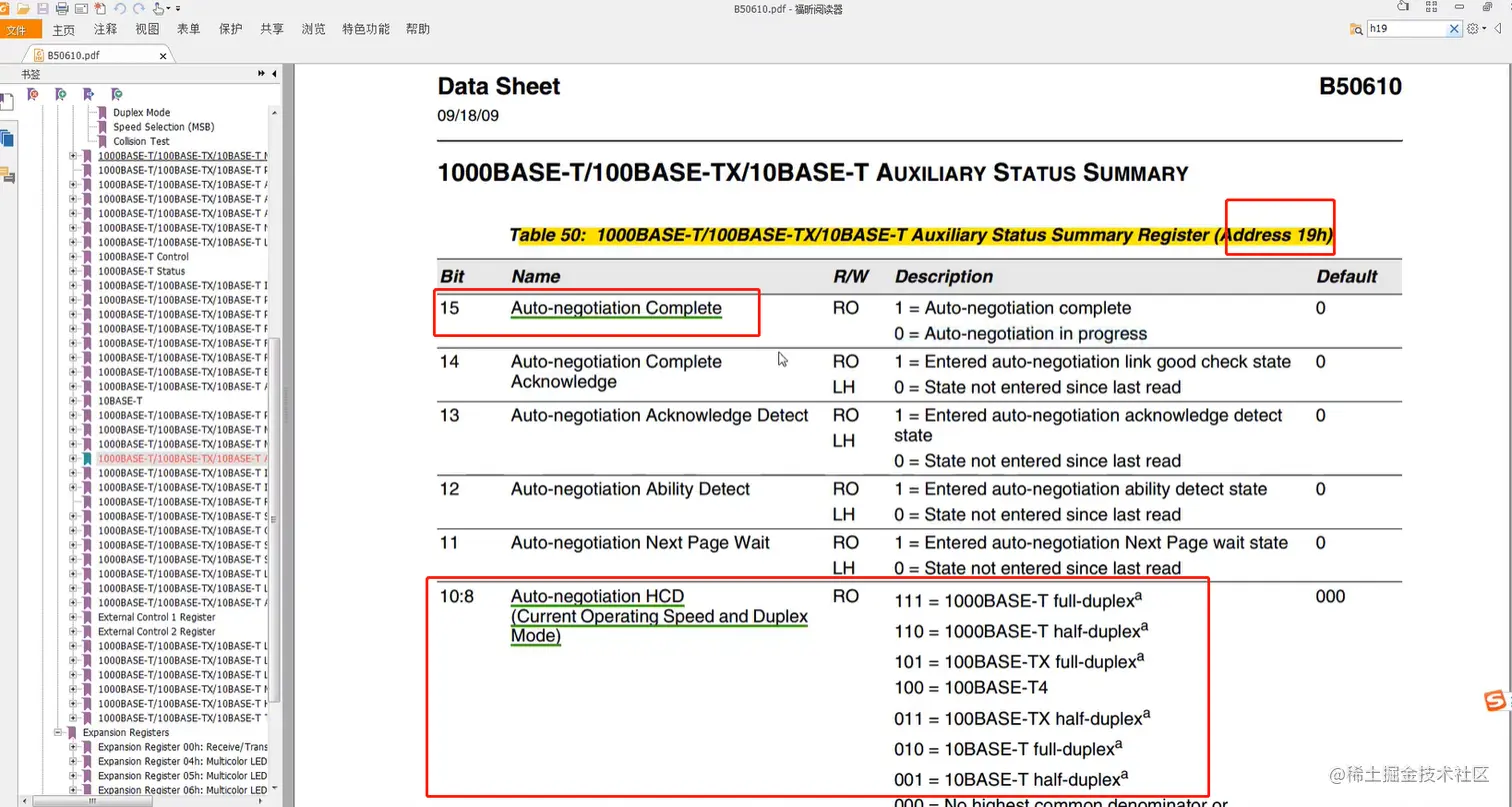Close the B50610.pdf document tab

pyautogui.click(x=165, y=56)
